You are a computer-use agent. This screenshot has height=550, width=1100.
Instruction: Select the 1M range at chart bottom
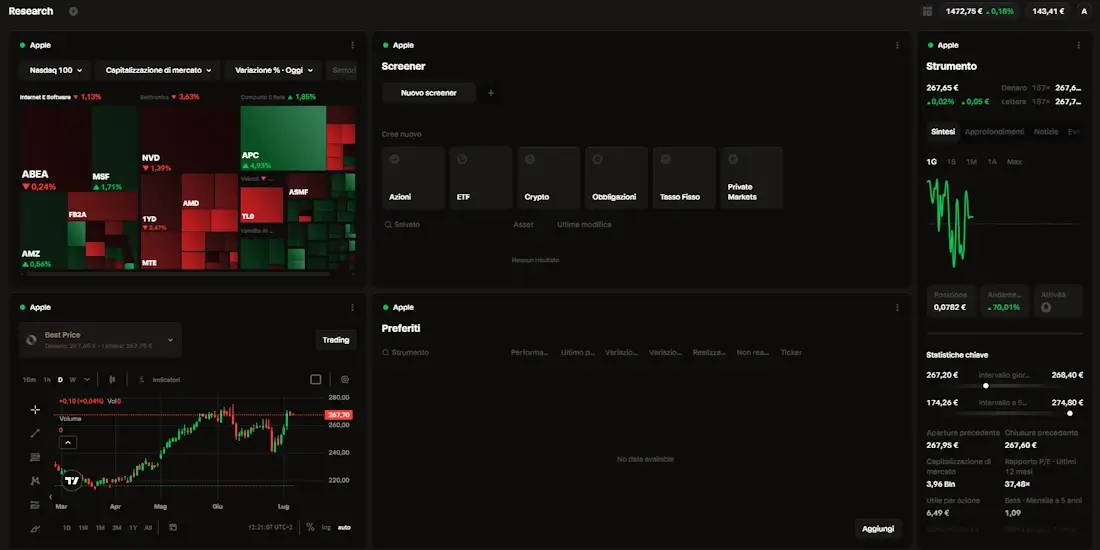(100, 528)
